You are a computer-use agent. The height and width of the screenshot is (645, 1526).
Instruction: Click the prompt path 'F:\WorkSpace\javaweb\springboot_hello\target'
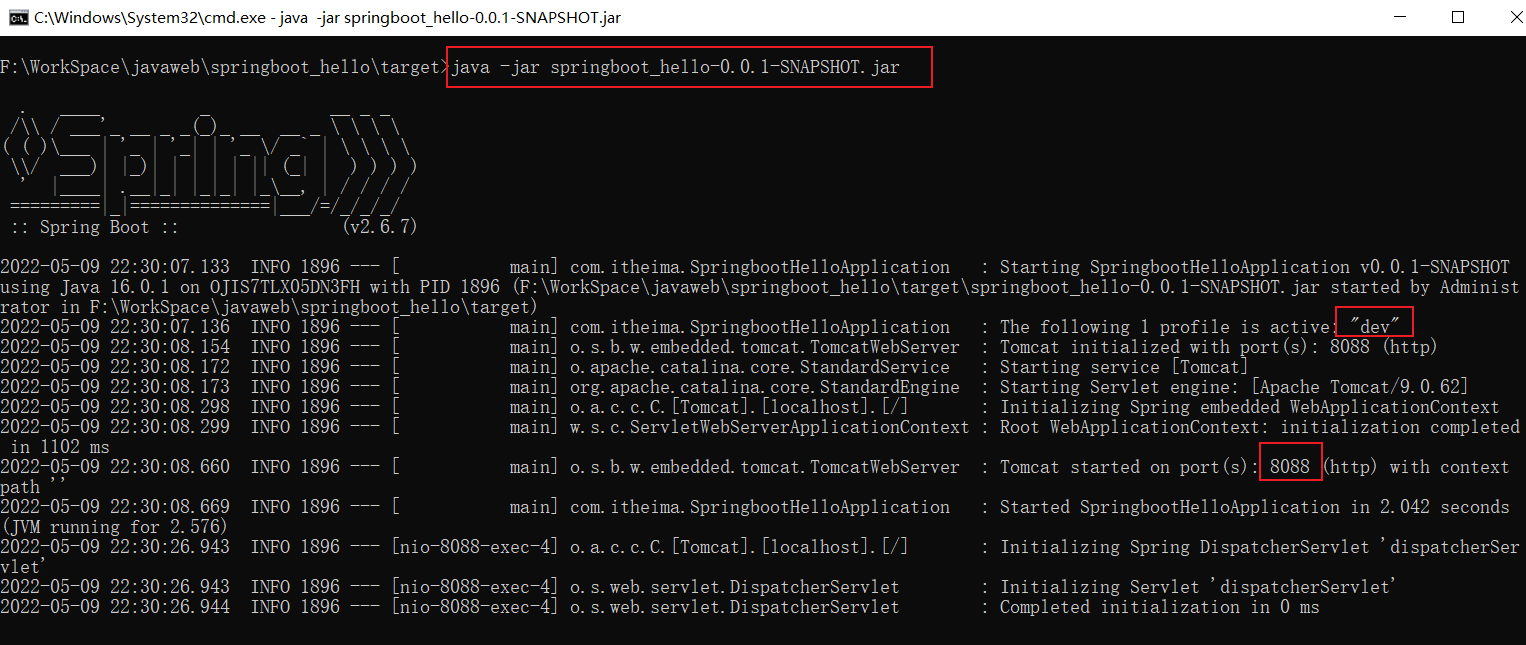point(220,68)
